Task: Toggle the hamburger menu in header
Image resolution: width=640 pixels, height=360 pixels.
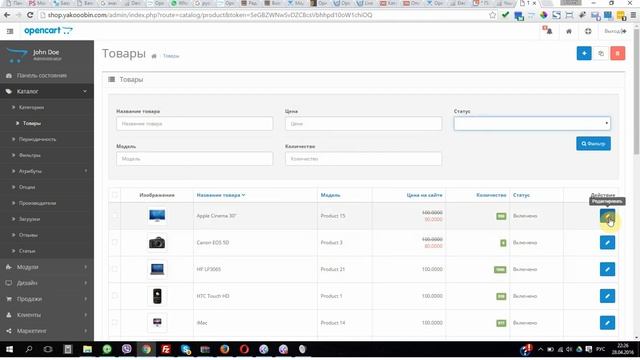Action: [x=10, y=31]
